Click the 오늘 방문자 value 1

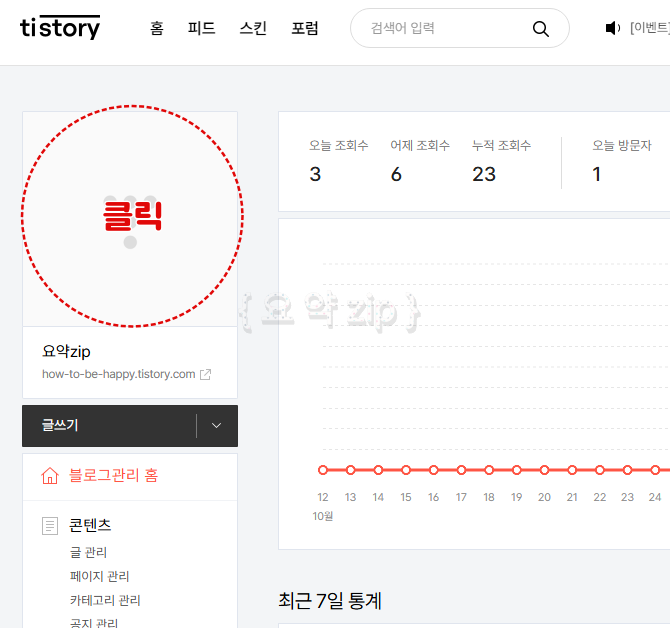click(x=597, y=174)
